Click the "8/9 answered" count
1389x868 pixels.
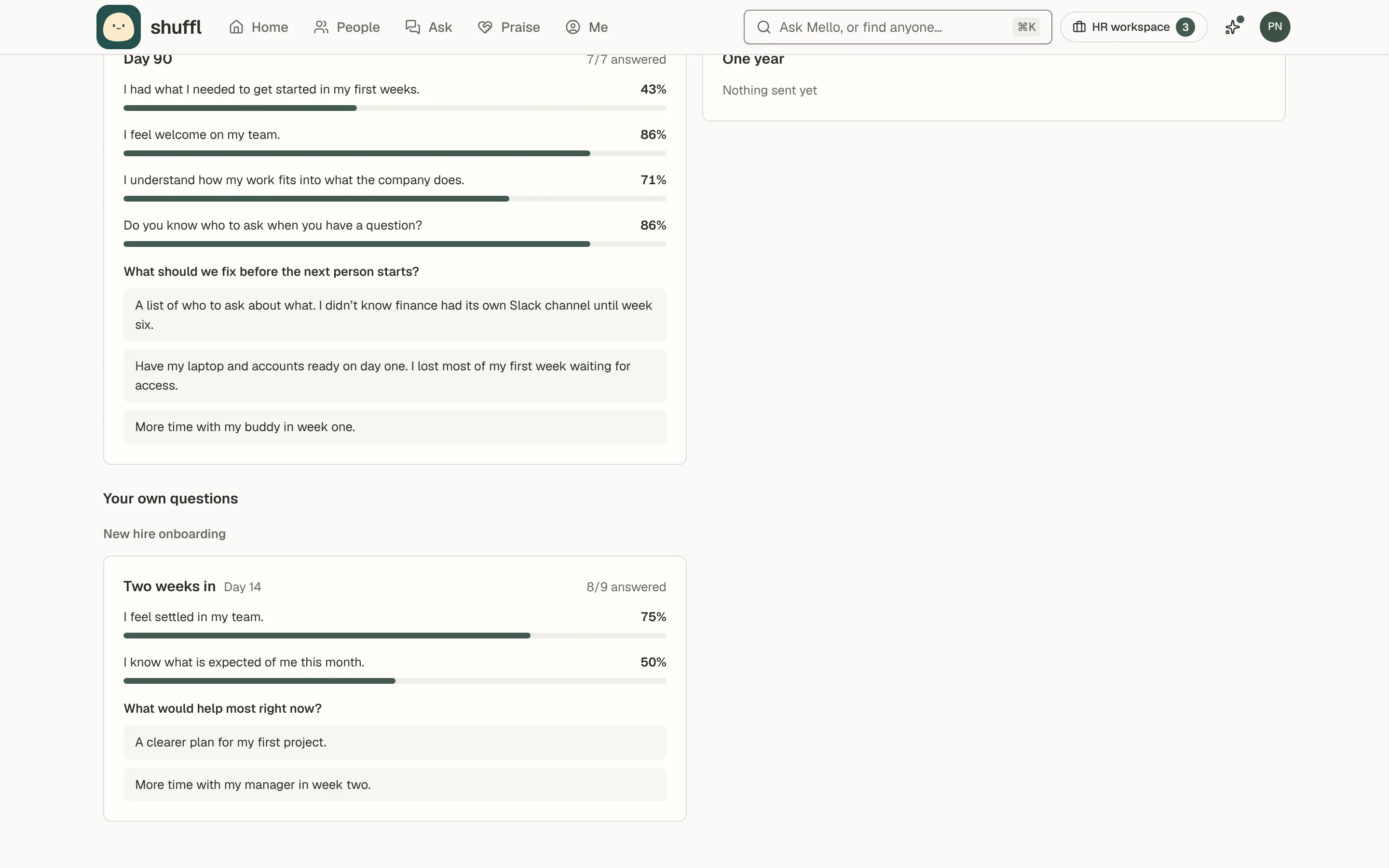coord(626,587)
